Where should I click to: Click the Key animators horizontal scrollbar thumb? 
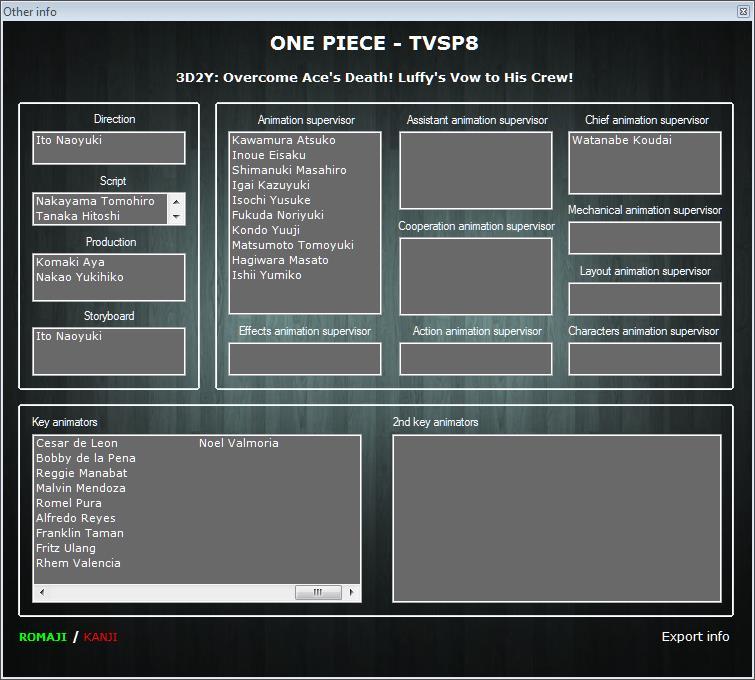pyautogui.click(x=318, y=592)
